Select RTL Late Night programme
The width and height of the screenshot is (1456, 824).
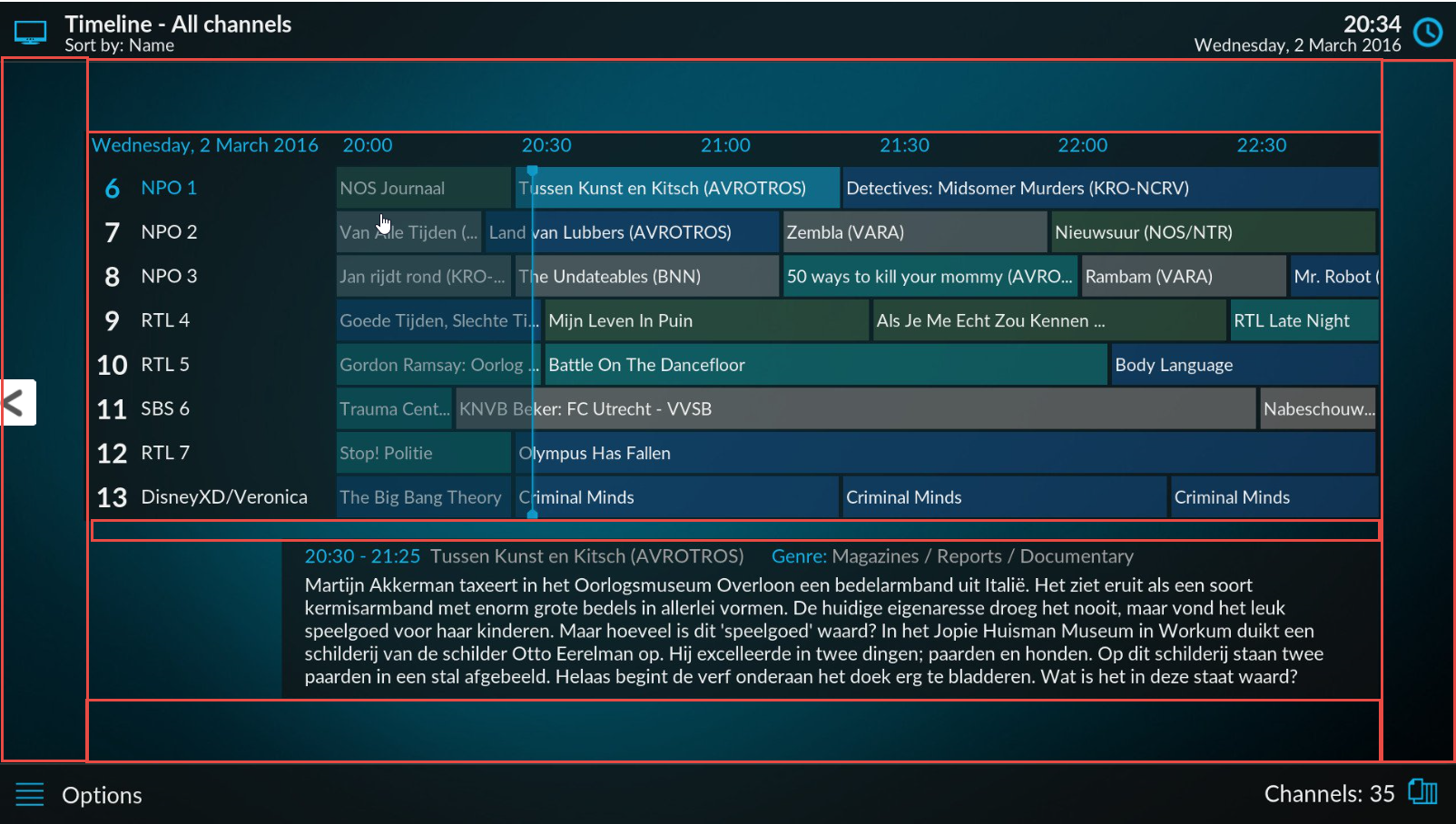(x=1304, y=320)
